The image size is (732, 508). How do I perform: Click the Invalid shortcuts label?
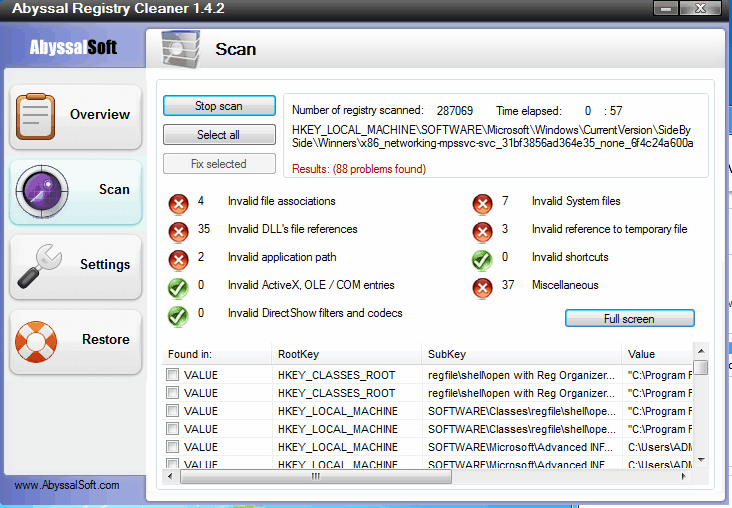tap(570, 257)
